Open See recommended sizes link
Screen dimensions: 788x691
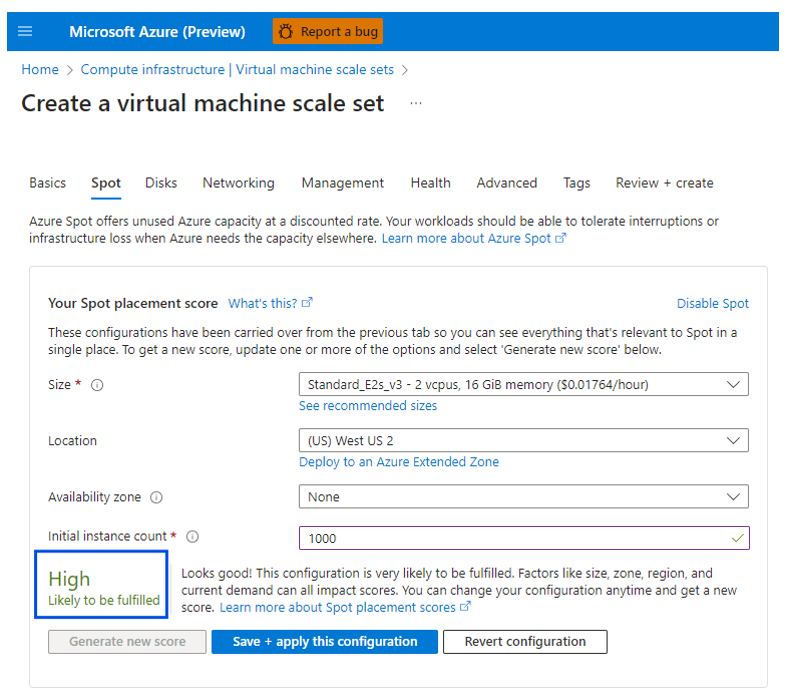pos(368,406)
